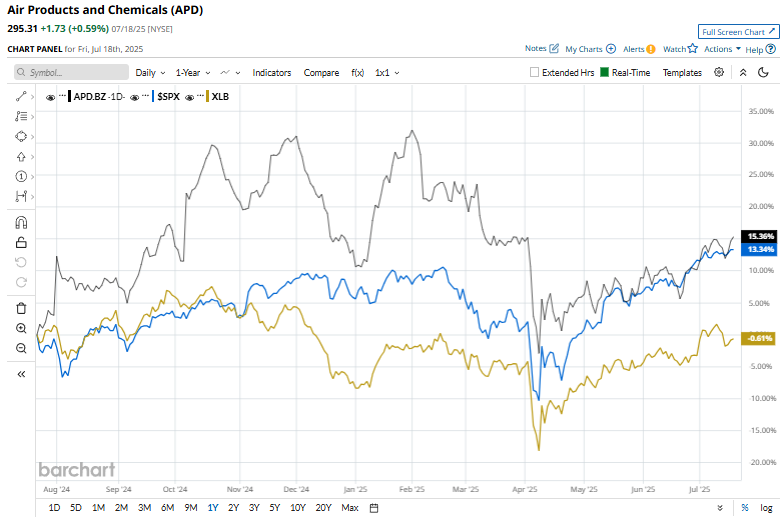
Task: Select the measure range tool
Action: pyautogui.click(x=21, y=196)
